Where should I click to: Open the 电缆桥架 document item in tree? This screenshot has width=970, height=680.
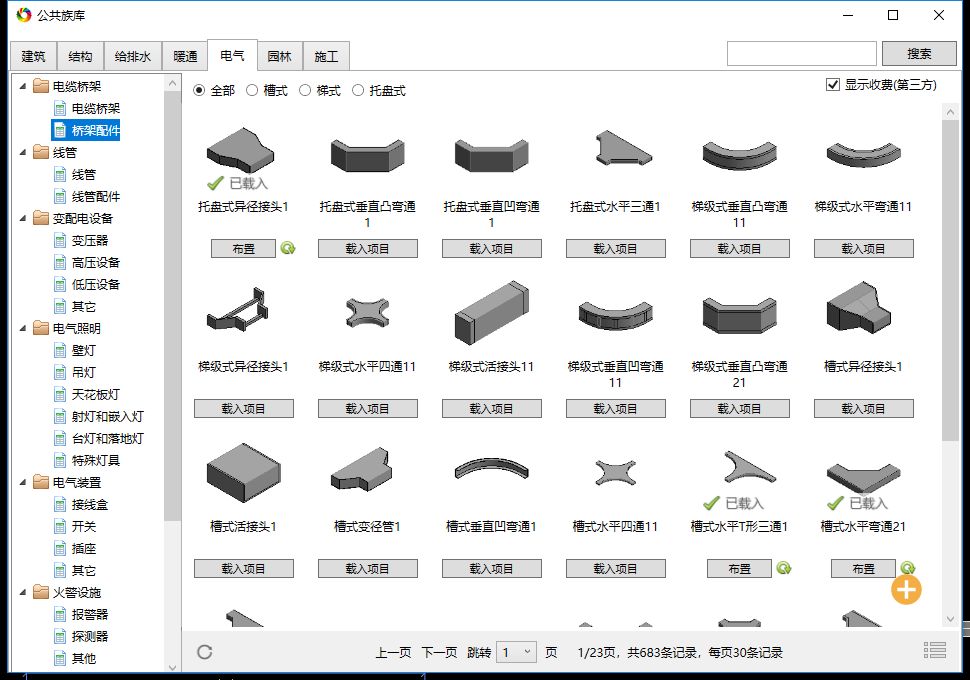click(x=87, y=109)
